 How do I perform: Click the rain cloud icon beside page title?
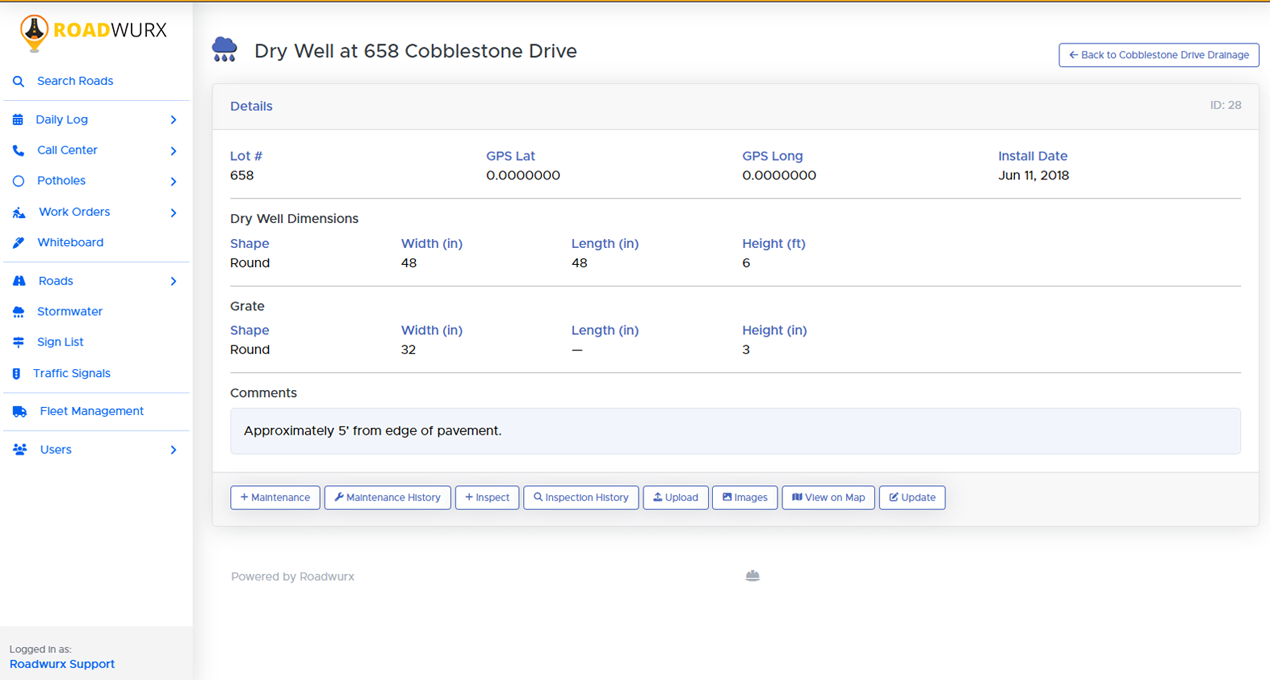225,50
